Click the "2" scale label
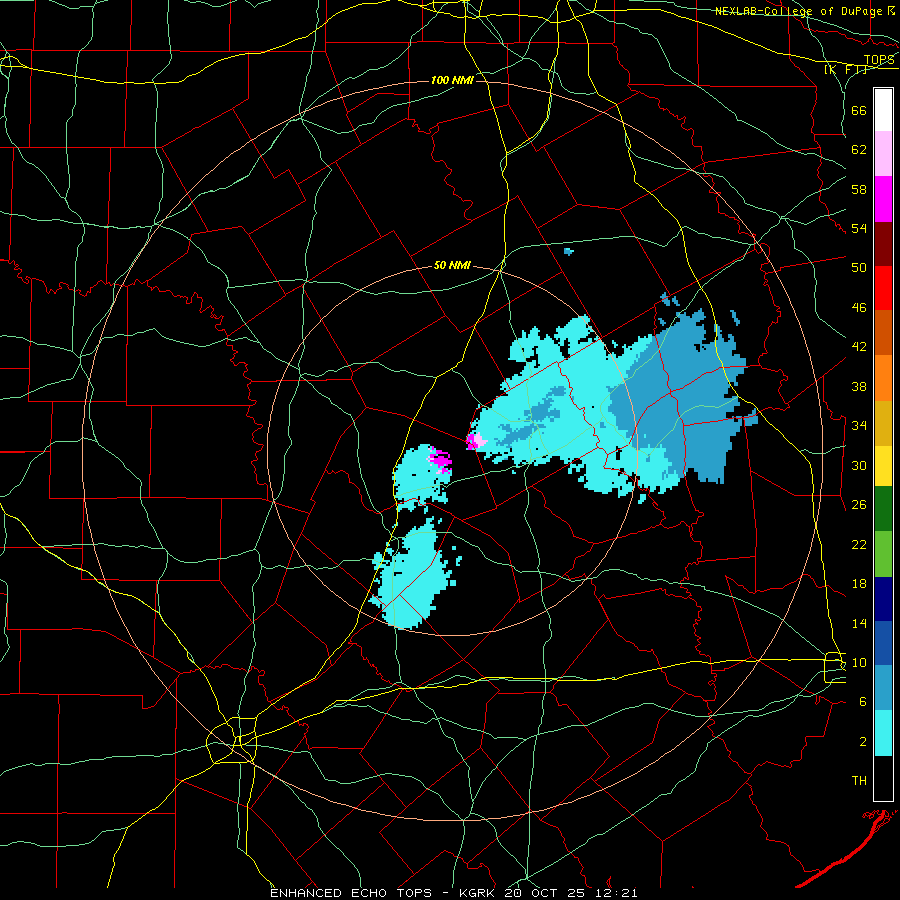This screenshot has width=900, height=900. 862,741
